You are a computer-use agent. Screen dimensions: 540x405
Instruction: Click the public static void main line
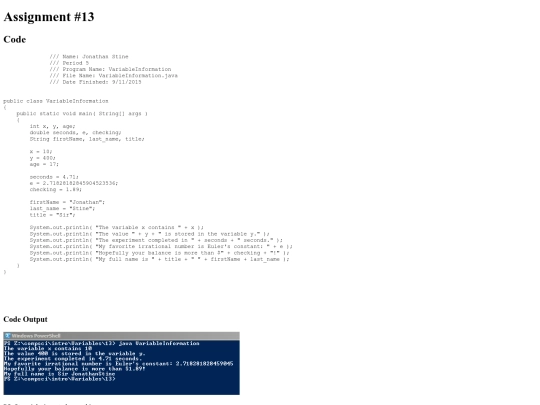point(82,113)
